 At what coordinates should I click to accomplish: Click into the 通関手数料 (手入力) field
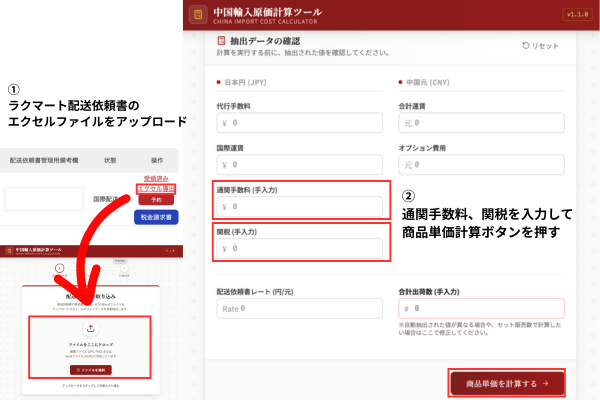click(x=300, y=207)
